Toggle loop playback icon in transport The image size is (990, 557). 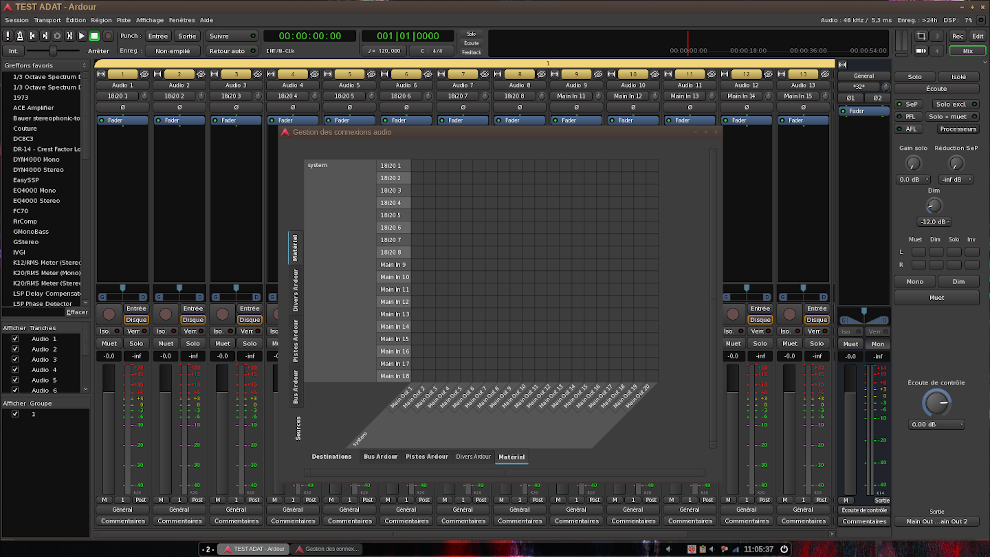click(56, 36)
